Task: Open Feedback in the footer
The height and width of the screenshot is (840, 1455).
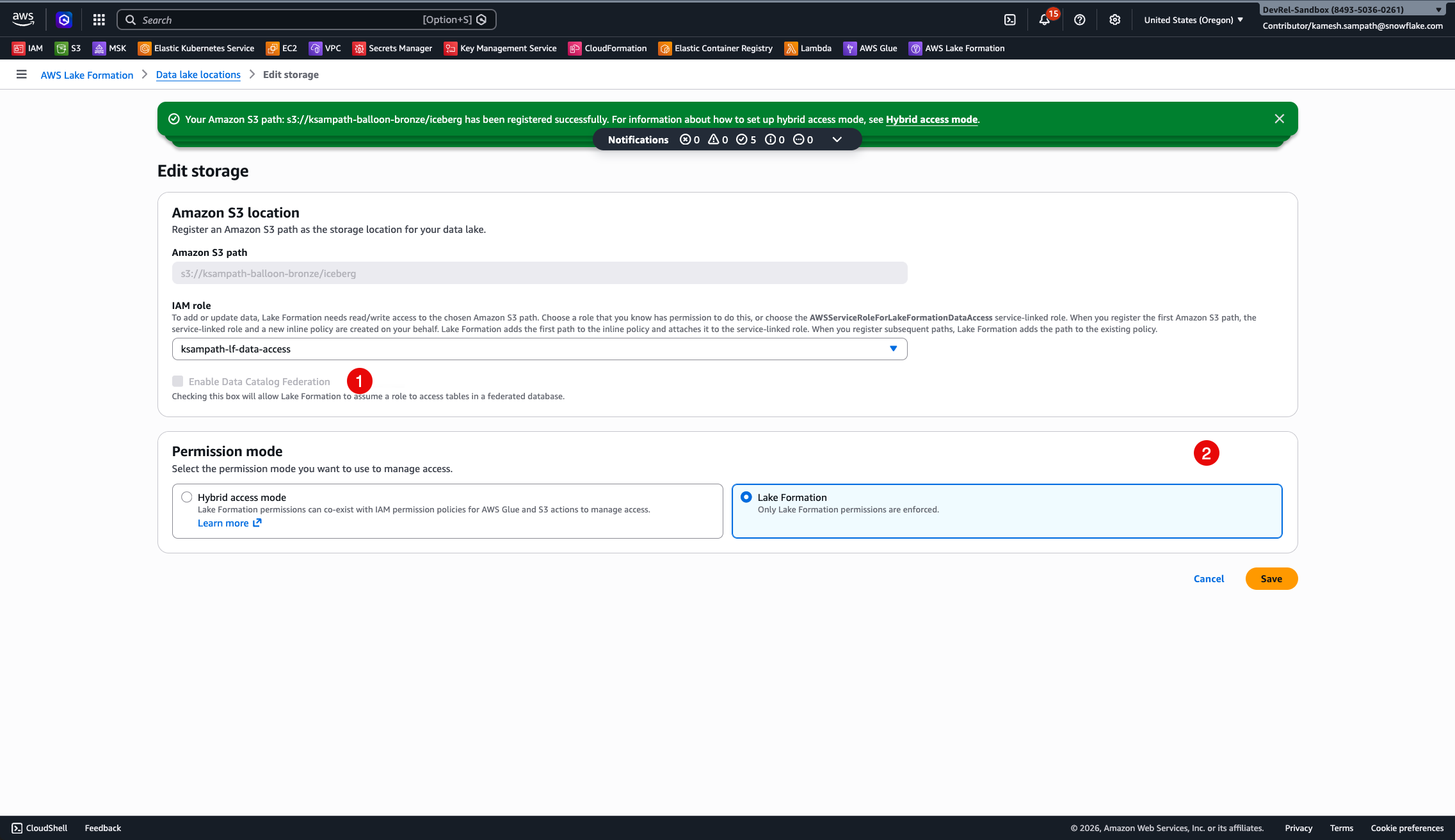Action: coord(103,828)
